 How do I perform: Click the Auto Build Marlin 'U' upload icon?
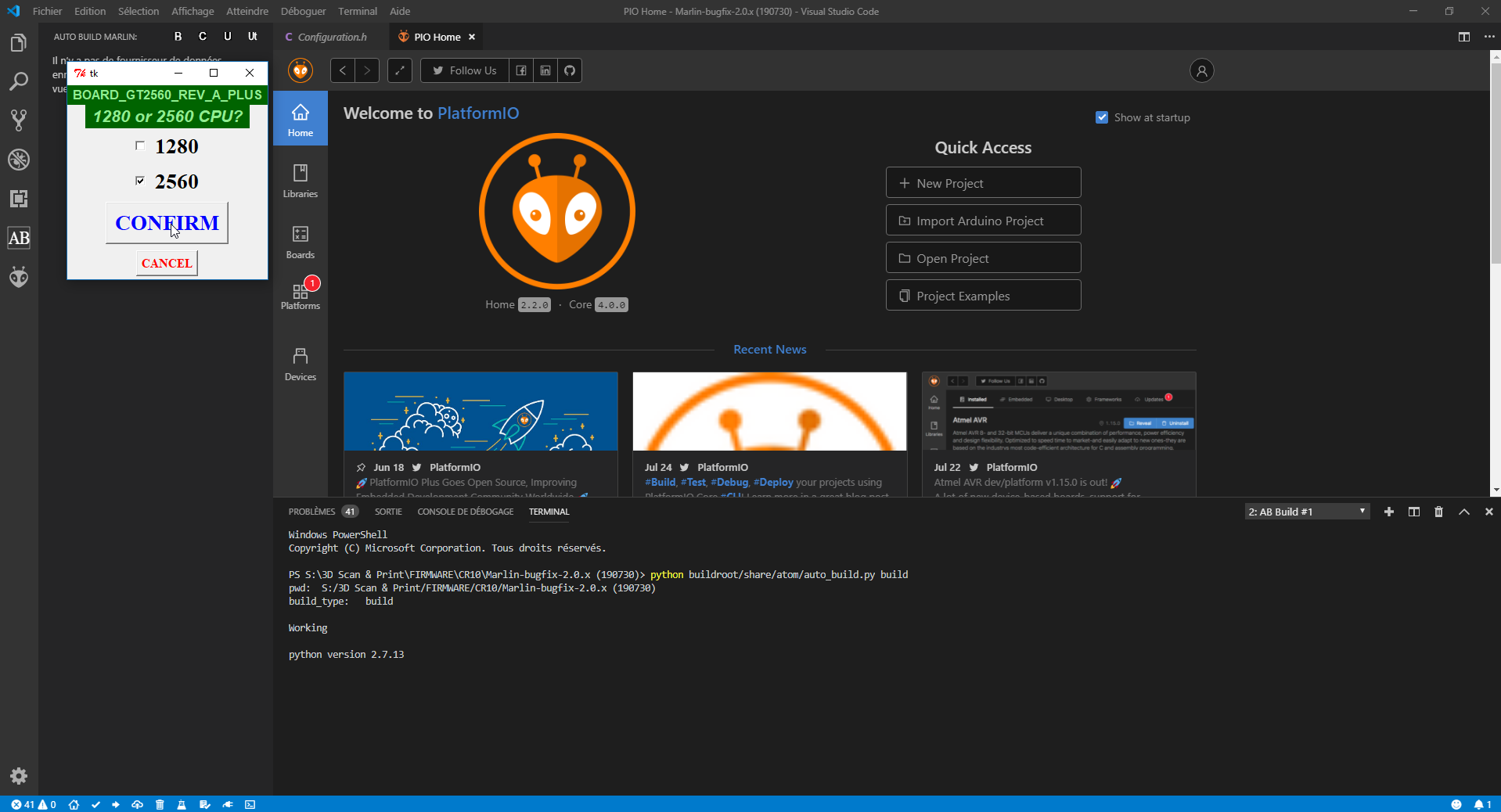pos(228,37)
